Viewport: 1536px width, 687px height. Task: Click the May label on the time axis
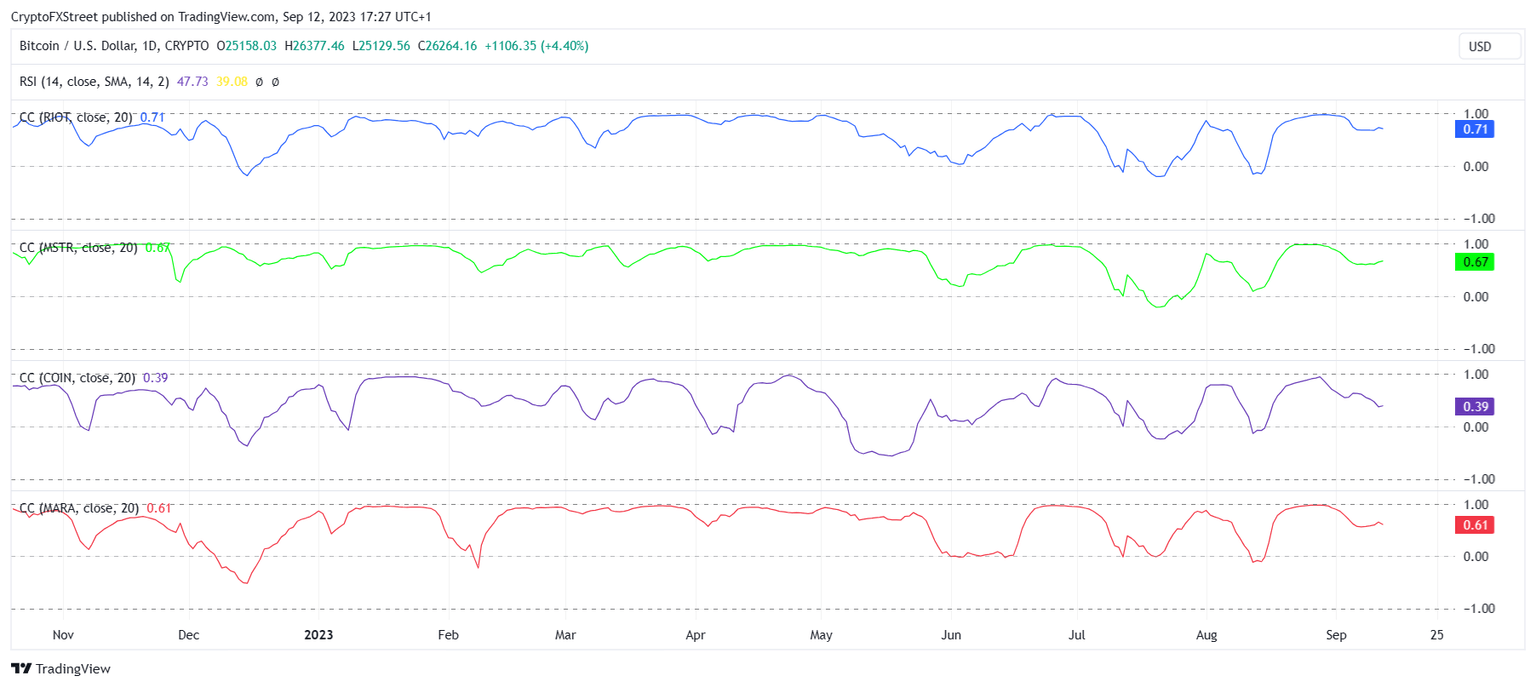click(821, 635)
